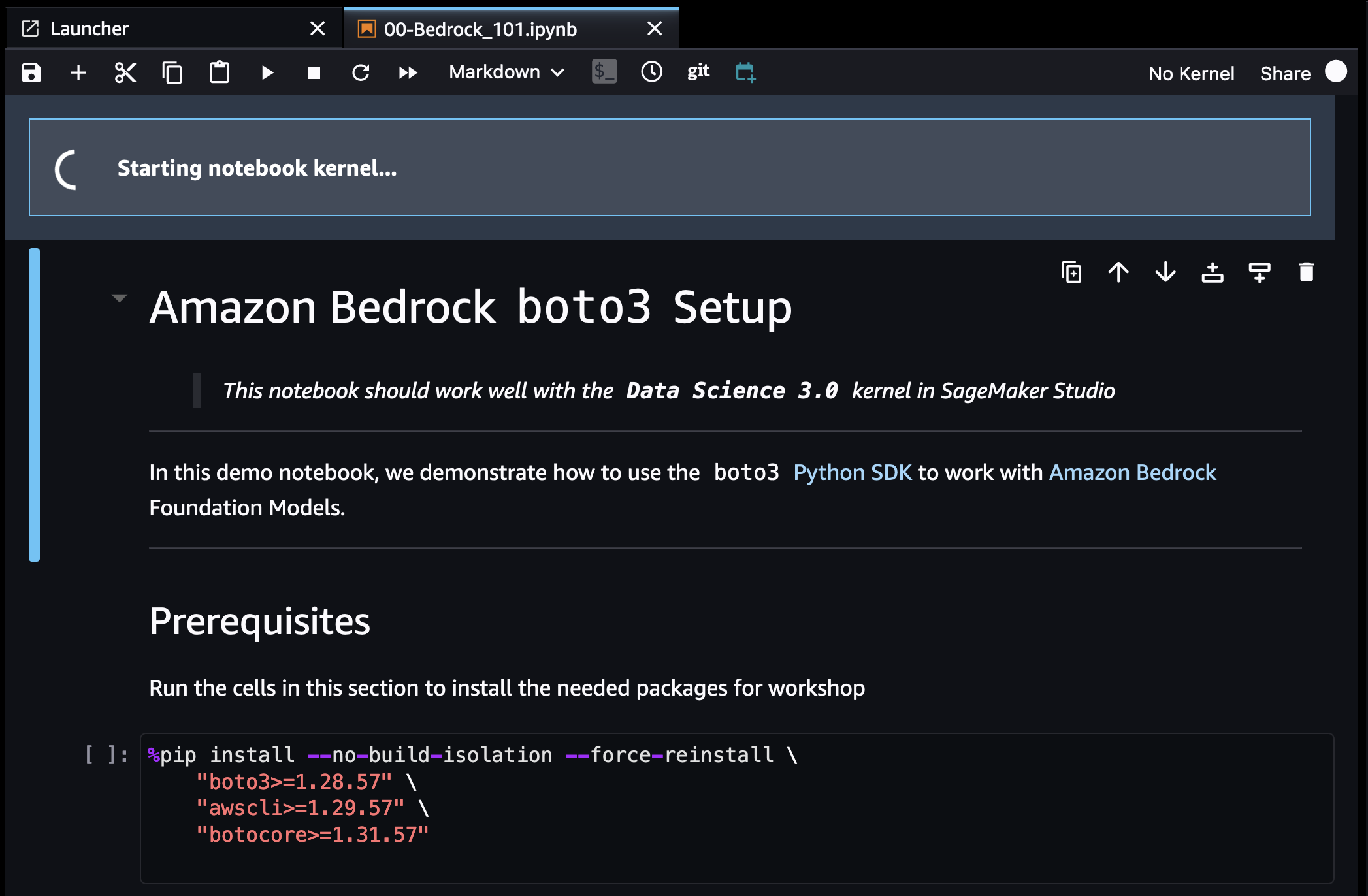Image resolution: width=1368 pixels, height=896 pixels.
Task: Delete the cell with the trash icon
Action: coord(1306,272)
